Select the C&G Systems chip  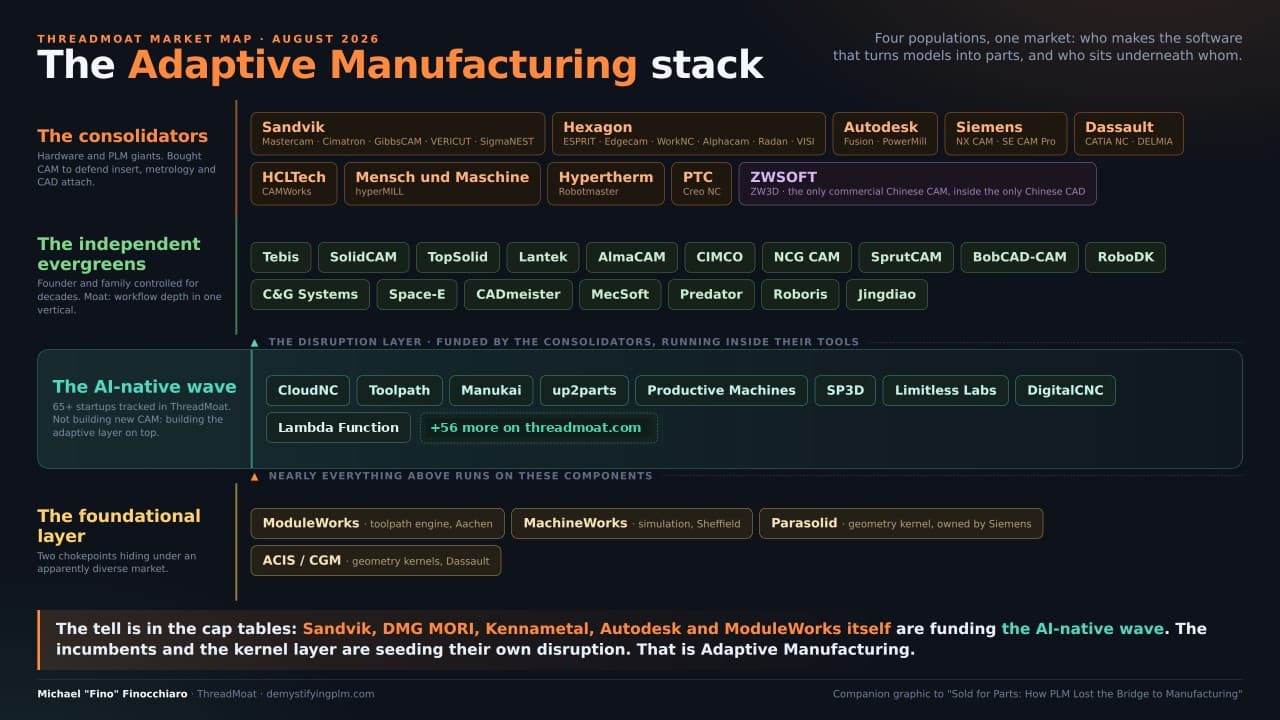[x=310, y=294]
